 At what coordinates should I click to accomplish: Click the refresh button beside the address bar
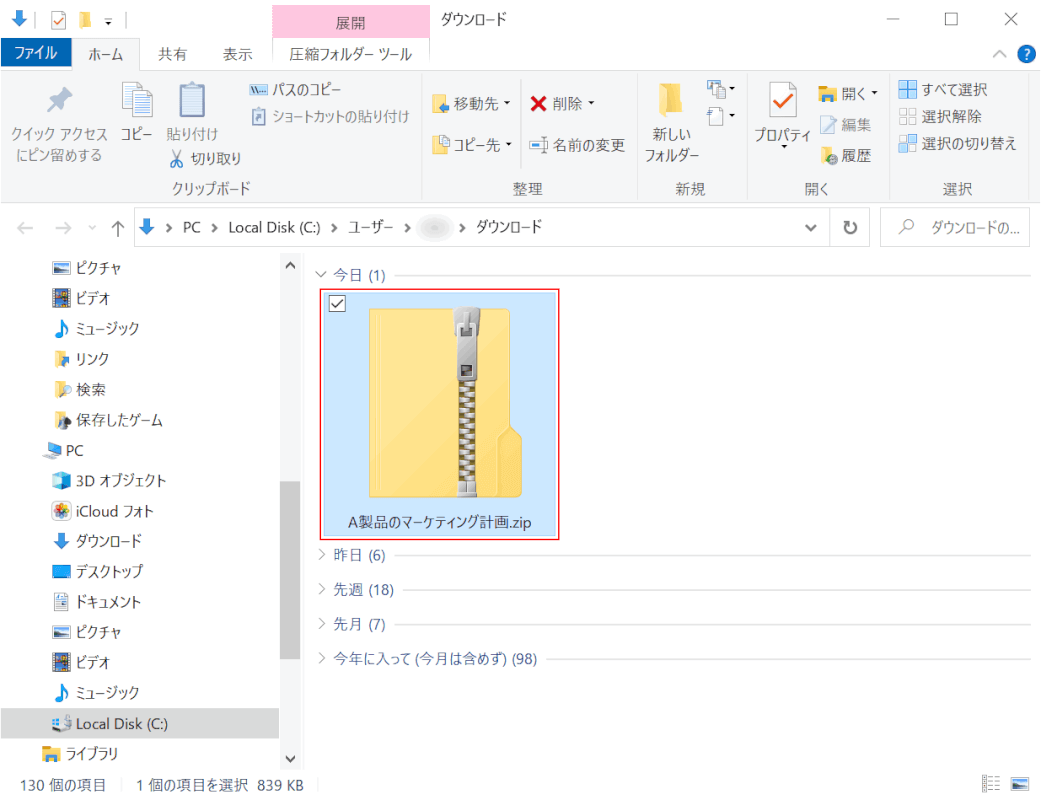tap(850, 228)
